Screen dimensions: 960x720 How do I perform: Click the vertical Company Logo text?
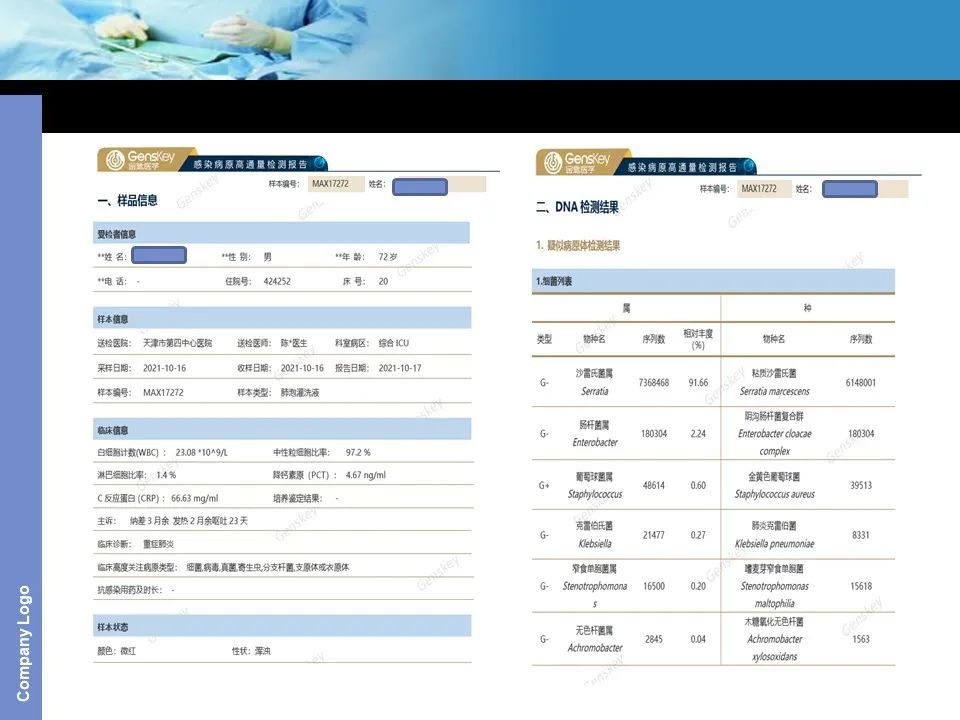click(x=23, y=643)
